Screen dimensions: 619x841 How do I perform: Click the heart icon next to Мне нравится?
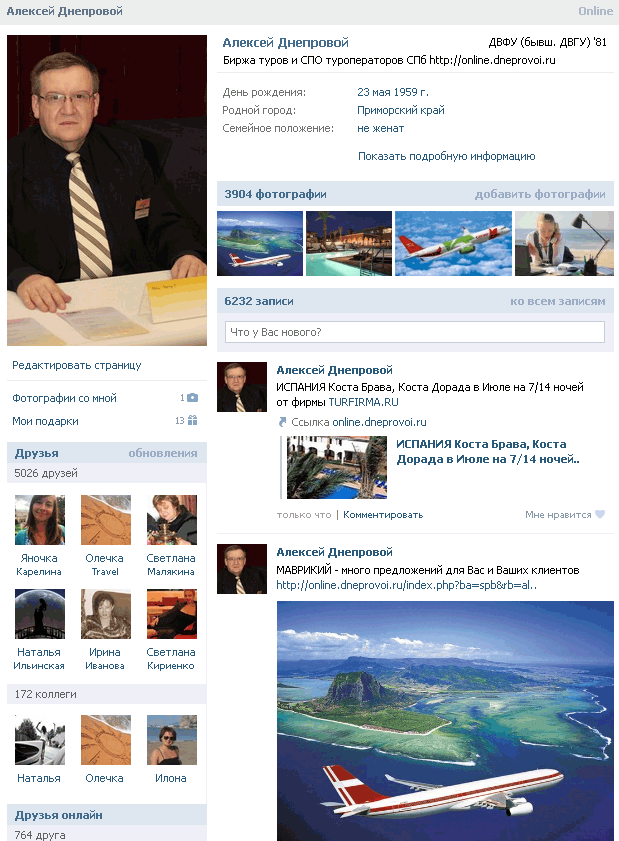pos(600,514)
